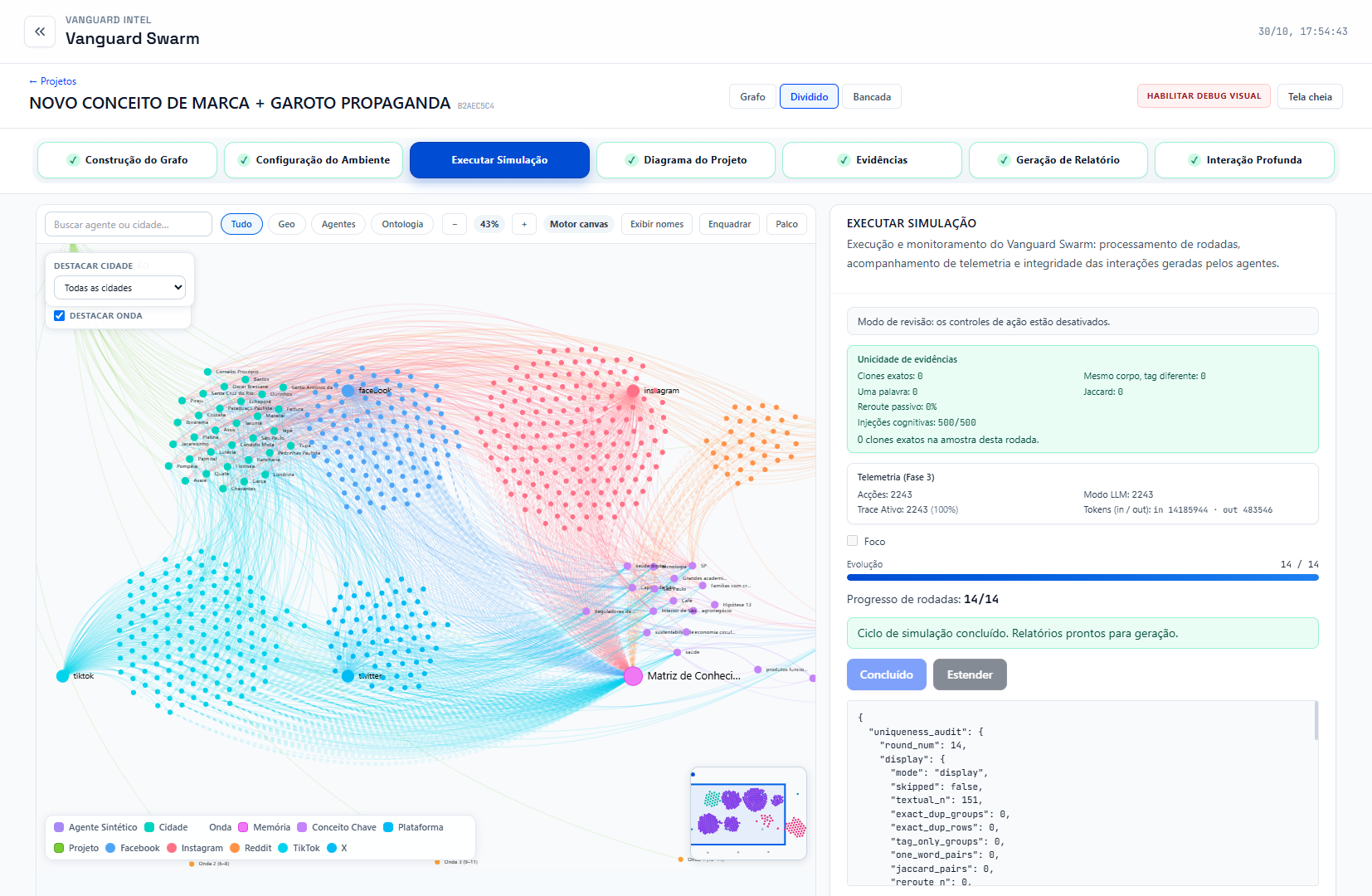Enable the Foco checkbox

point(852,541)
